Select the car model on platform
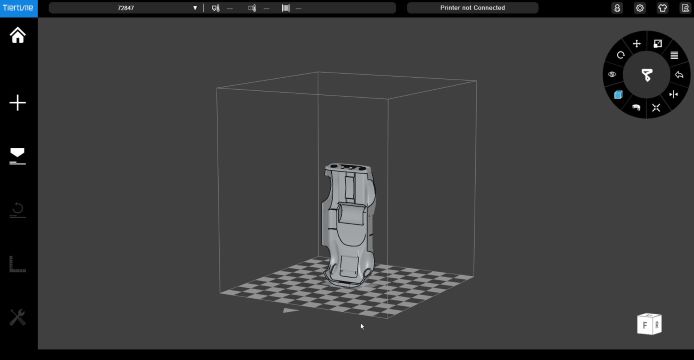 coord(348,224)
